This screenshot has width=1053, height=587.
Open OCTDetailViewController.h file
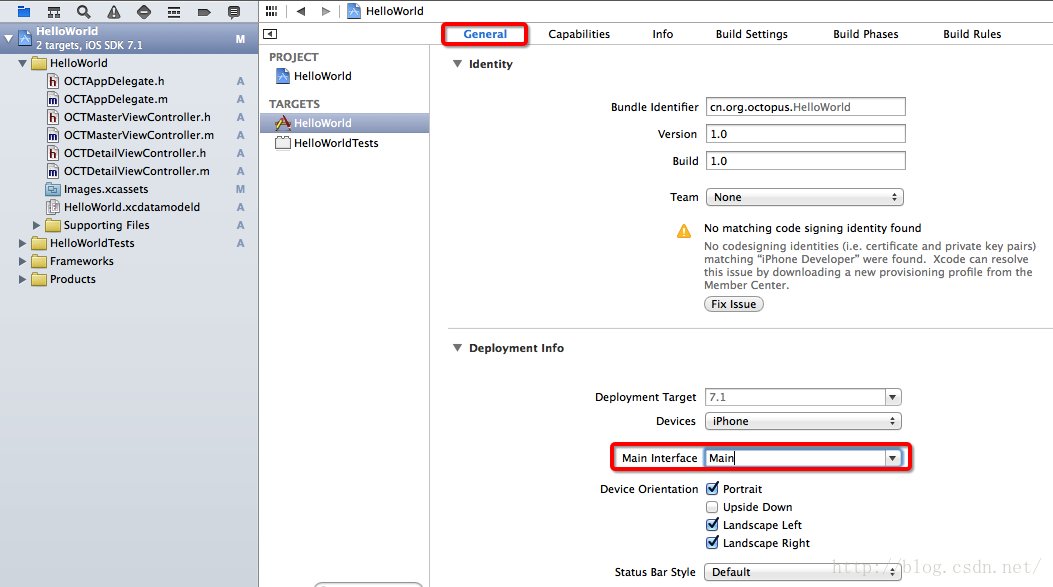point(127,154)
